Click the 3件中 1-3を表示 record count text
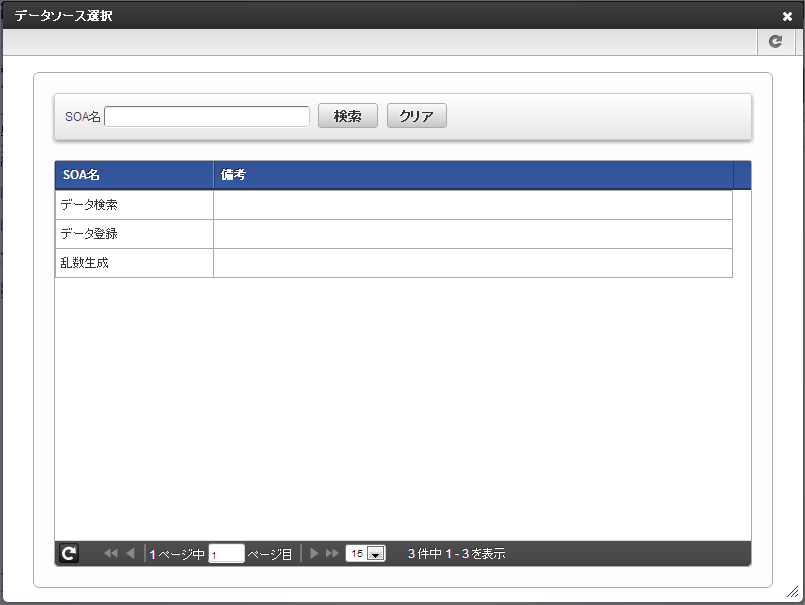Screen dimensions: 805x605 click(456, 554)
